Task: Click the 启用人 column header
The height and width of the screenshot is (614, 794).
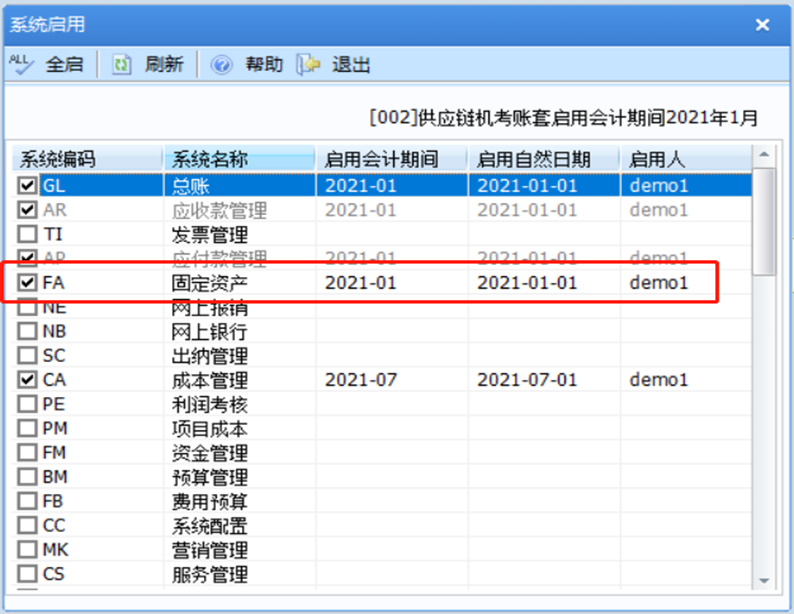Action: pyautogui.click(x=686, y=159)
